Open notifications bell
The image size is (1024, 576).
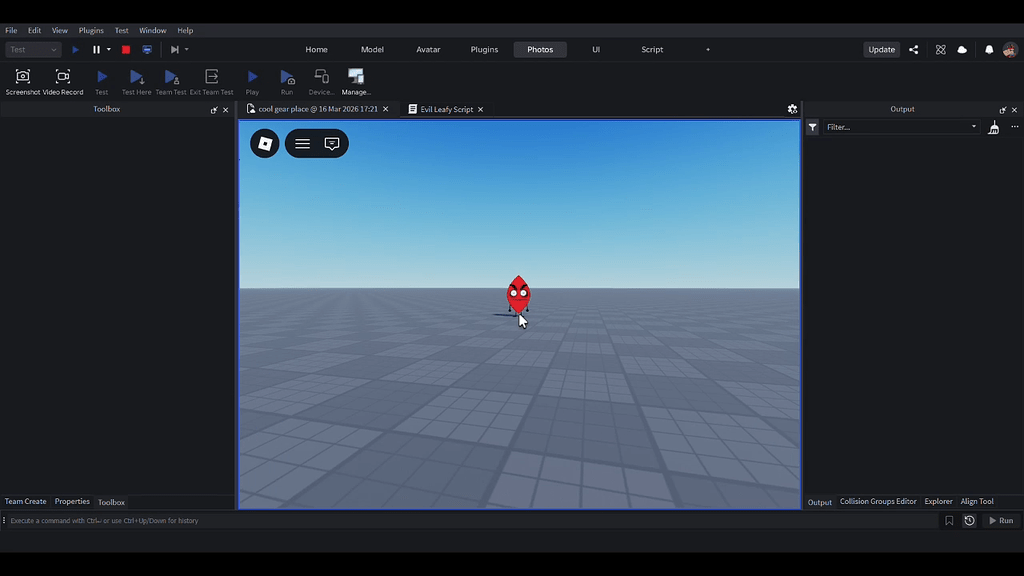[x=989, y=50]
